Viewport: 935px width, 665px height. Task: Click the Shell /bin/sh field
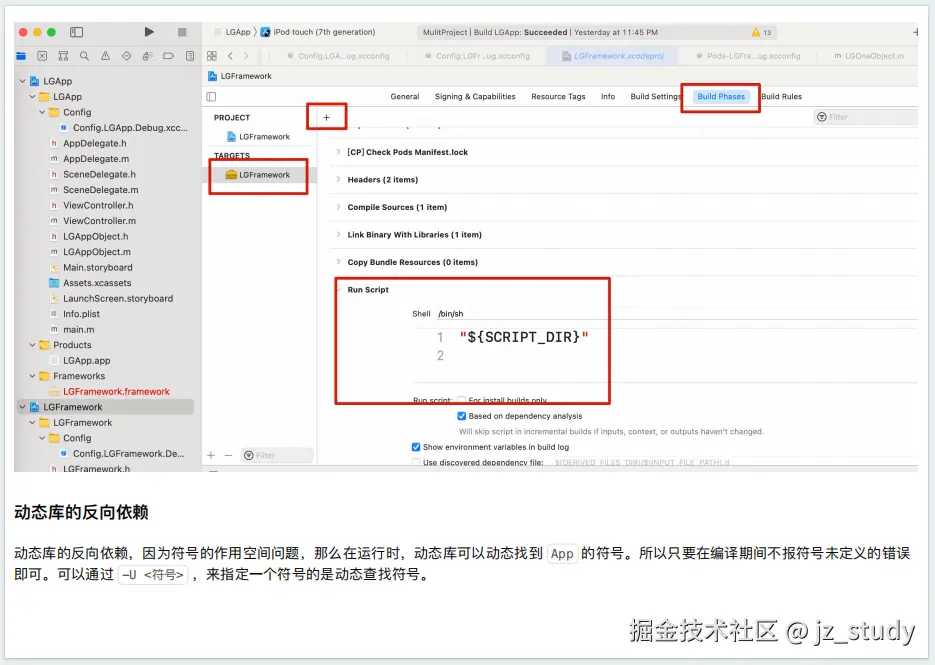677,314
